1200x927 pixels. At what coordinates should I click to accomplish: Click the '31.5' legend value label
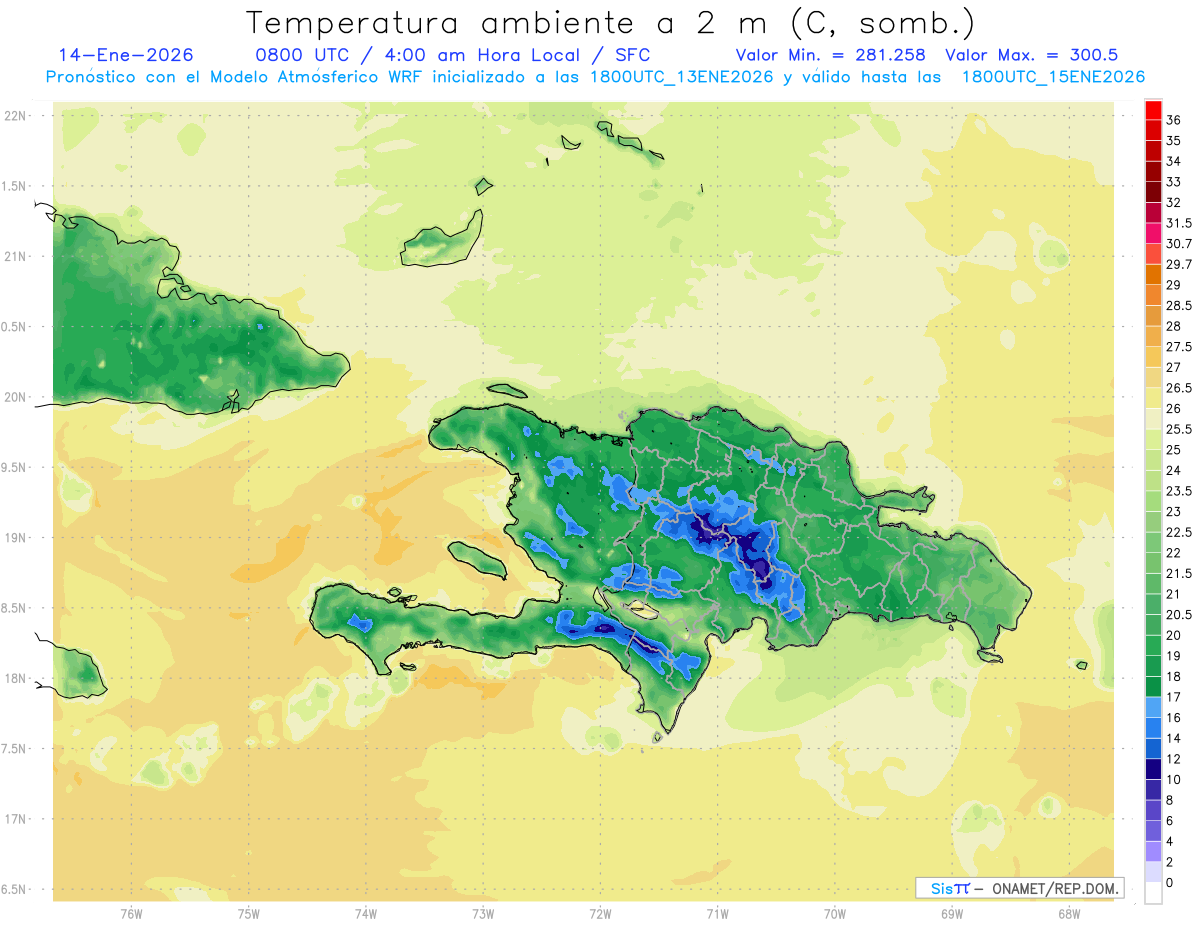1179,223
